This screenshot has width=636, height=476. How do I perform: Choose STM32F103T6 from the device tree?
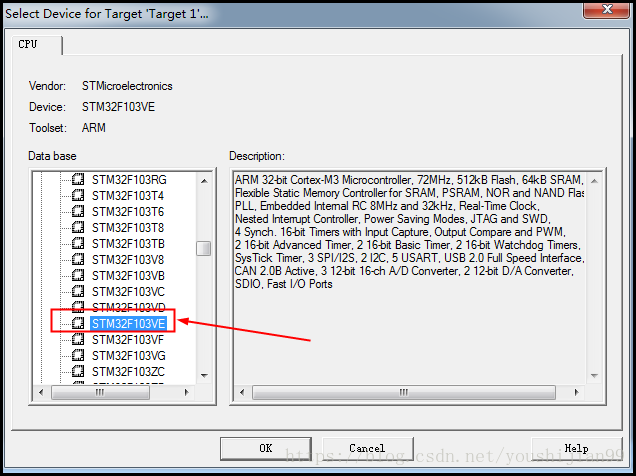(x=128, y=212)
